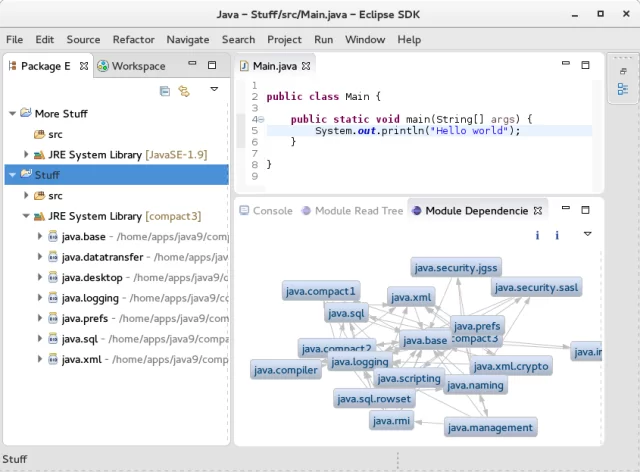This screenshot has width=640, height=472.
Task: Click Collapse All icon in Package Explorer
Action: click(165, 91)
